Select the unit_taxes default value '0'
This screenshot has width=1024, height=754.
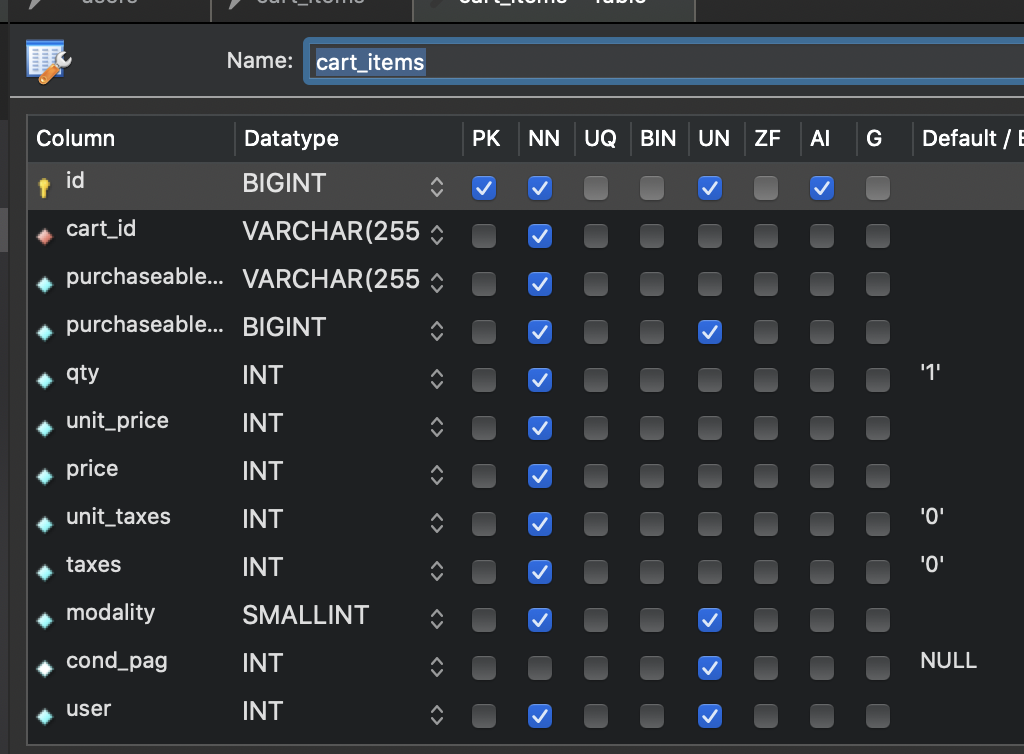click(x=932, y=516)
